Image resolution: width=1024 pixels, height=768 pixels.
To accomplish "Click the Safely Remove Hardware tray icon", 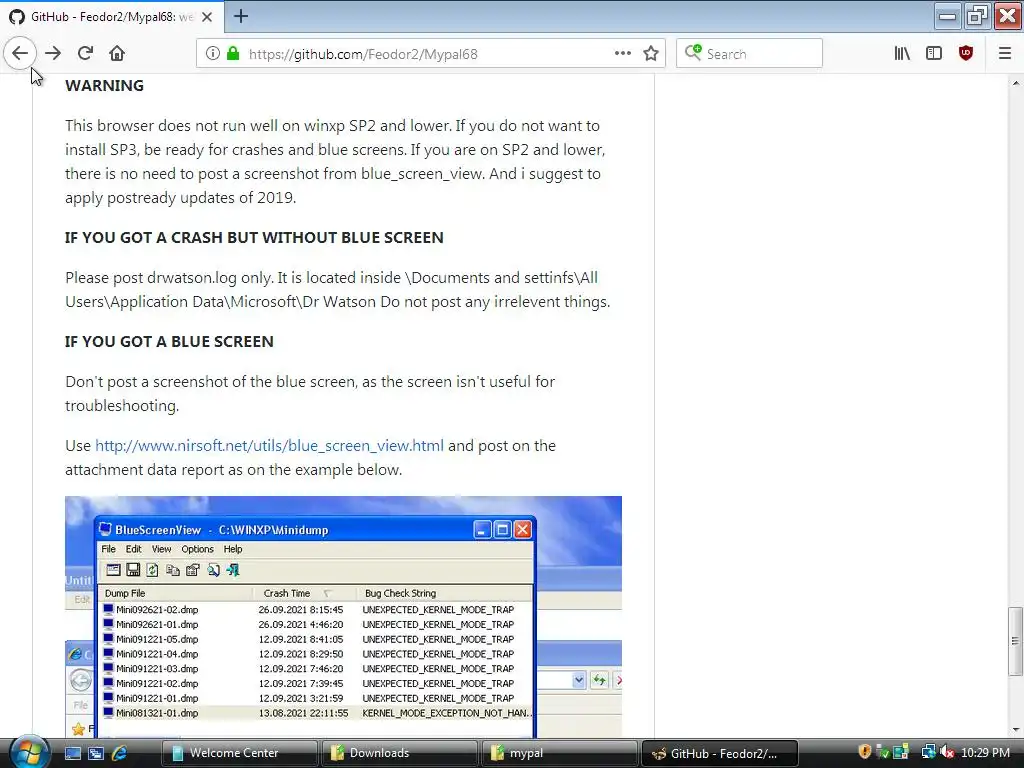I will tap(884, 752).
